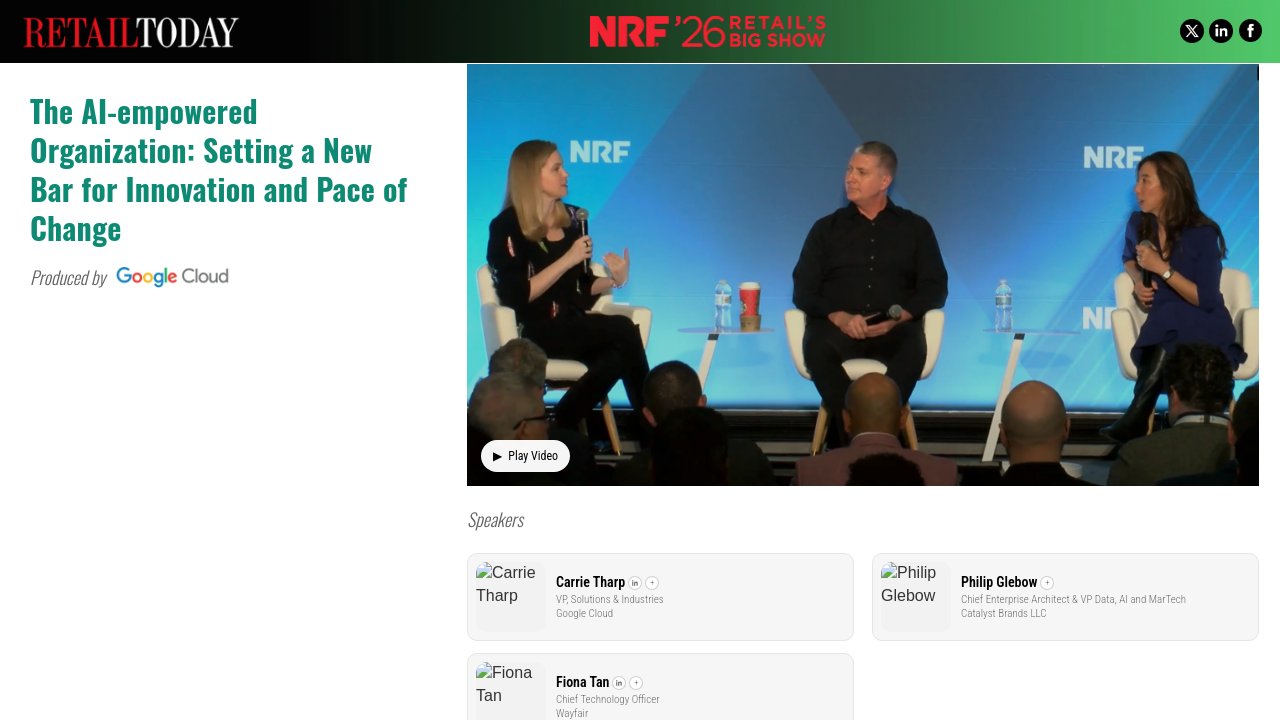Open the Facebook icon in the header

click(x=1250, y=31)
